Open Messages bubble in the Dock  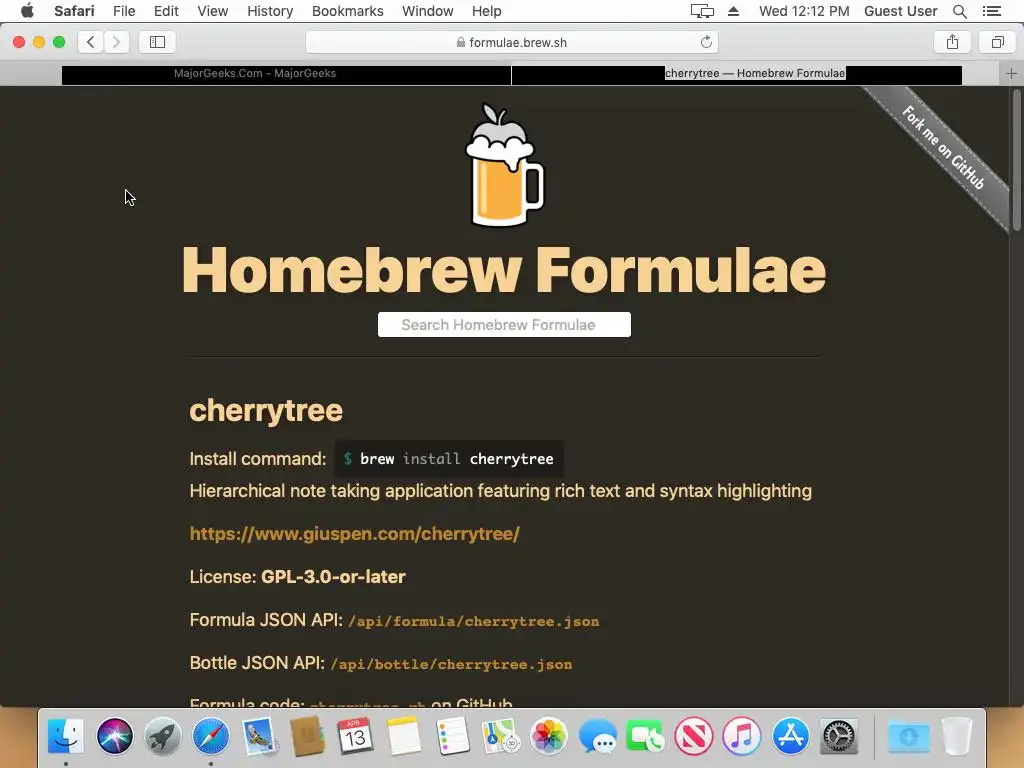(597, 736)
